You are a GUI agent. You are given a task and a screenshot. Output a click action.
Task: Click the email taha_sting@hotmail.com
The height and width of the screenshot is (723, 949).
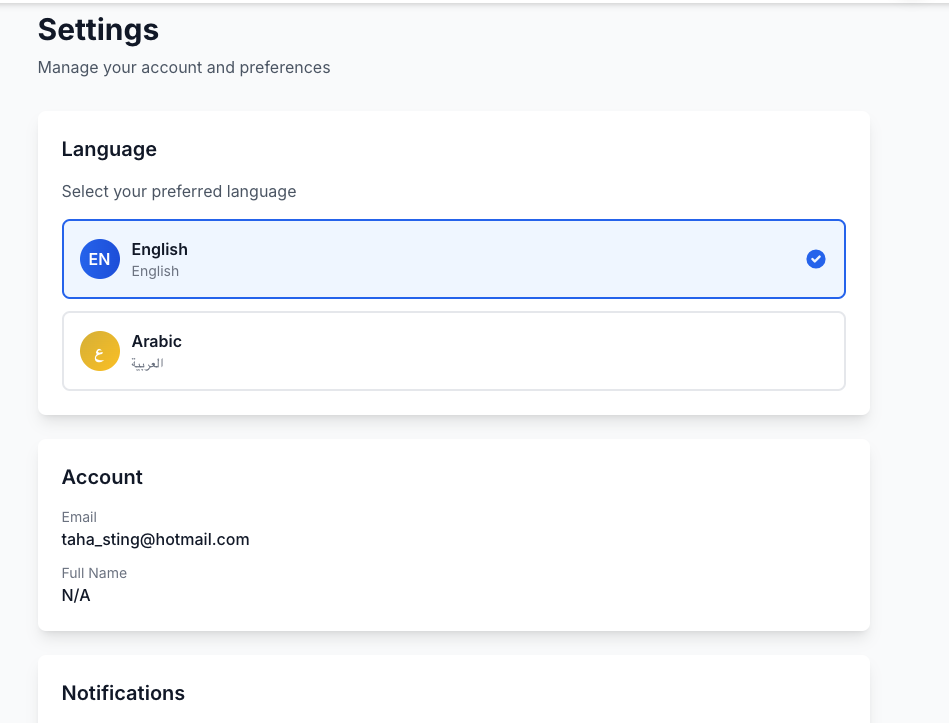click(x=156, y=539)
